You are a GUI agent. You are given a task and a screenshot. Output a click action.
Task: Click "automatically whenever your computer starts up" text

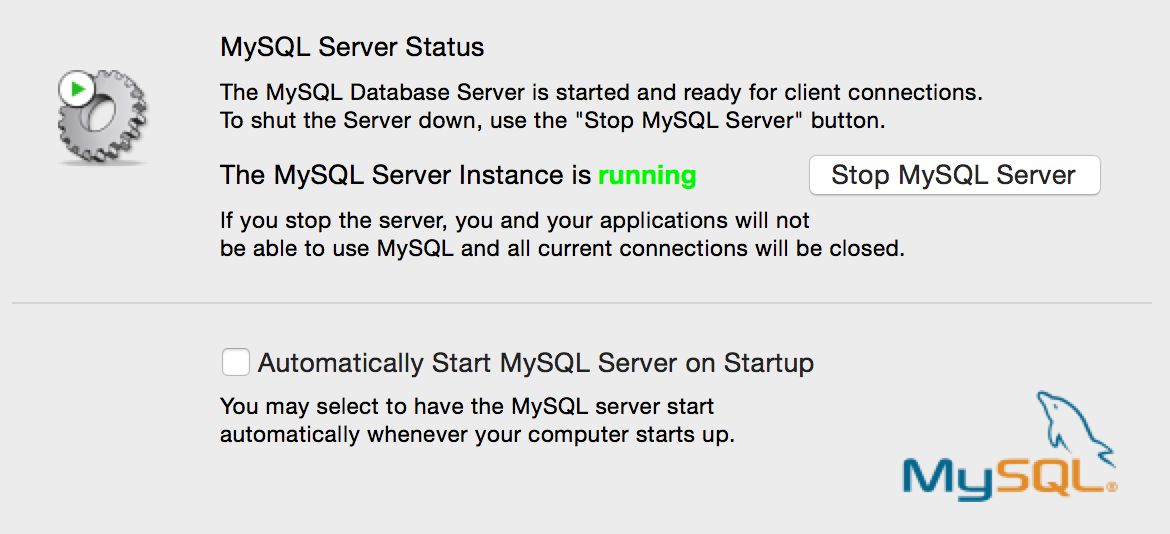click(478, 435)
